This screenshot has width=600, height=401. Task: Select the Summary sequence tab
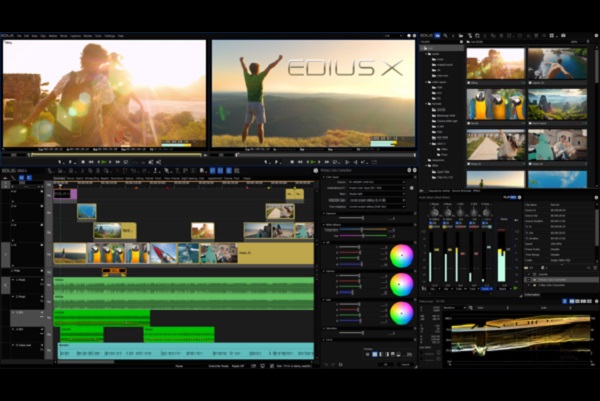(x=60, y=178)
